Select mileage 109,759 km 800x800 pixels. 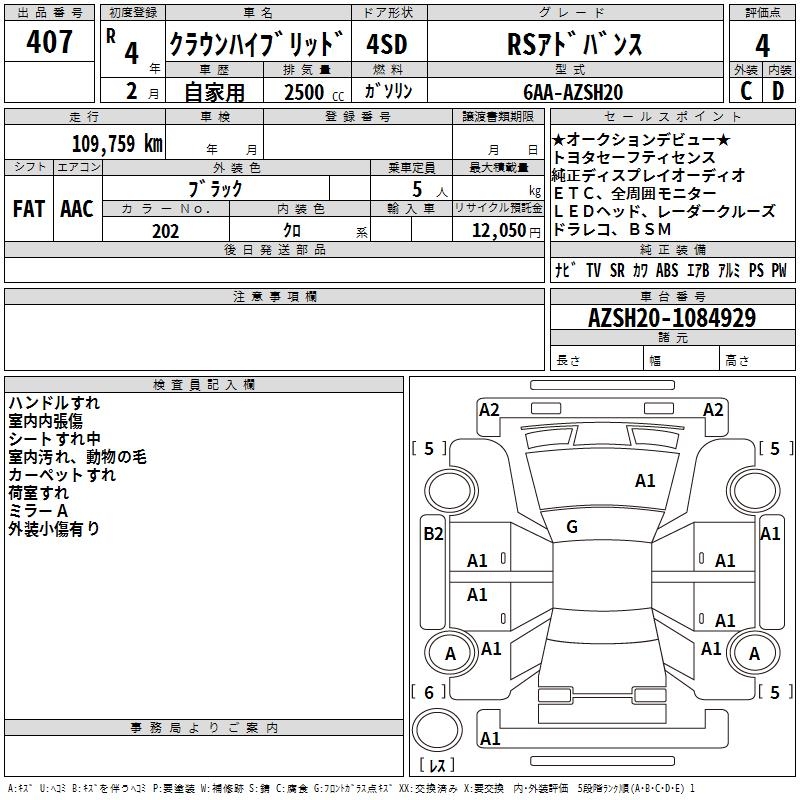pos(117,143)
